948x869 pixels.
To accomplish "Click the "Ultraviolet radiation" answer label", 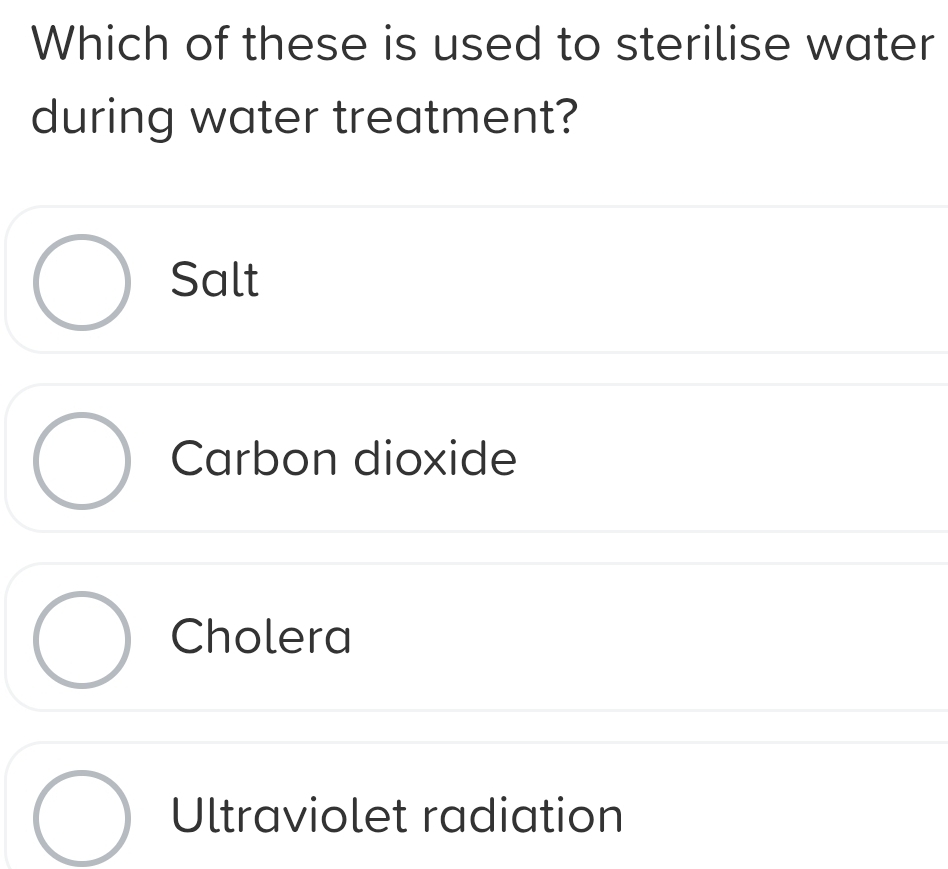I will coord(397,815).
